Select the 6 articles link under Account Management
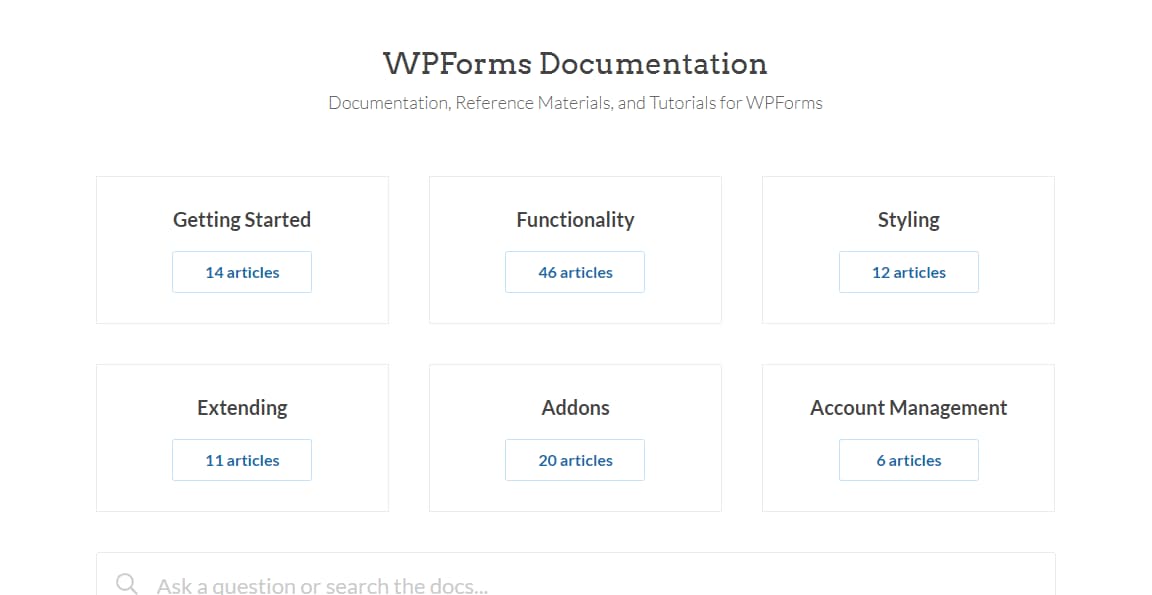 (908, 459)
